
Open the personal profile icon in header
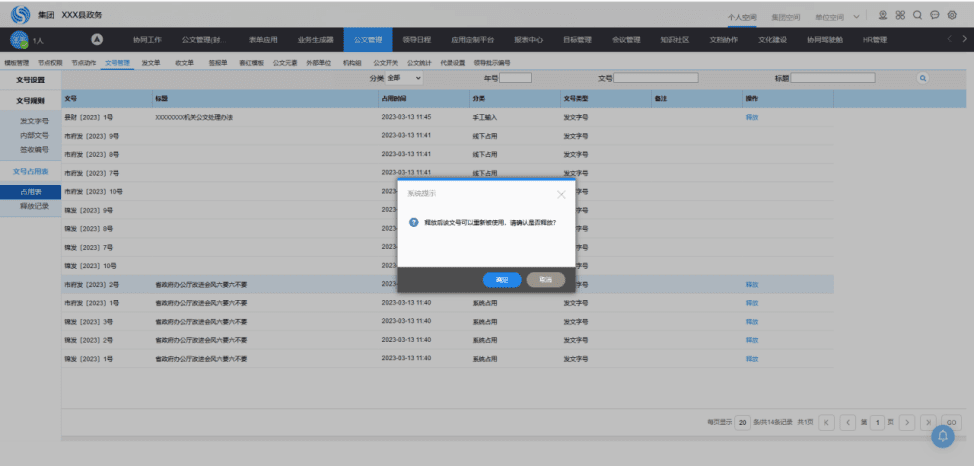tap(883, 16)
